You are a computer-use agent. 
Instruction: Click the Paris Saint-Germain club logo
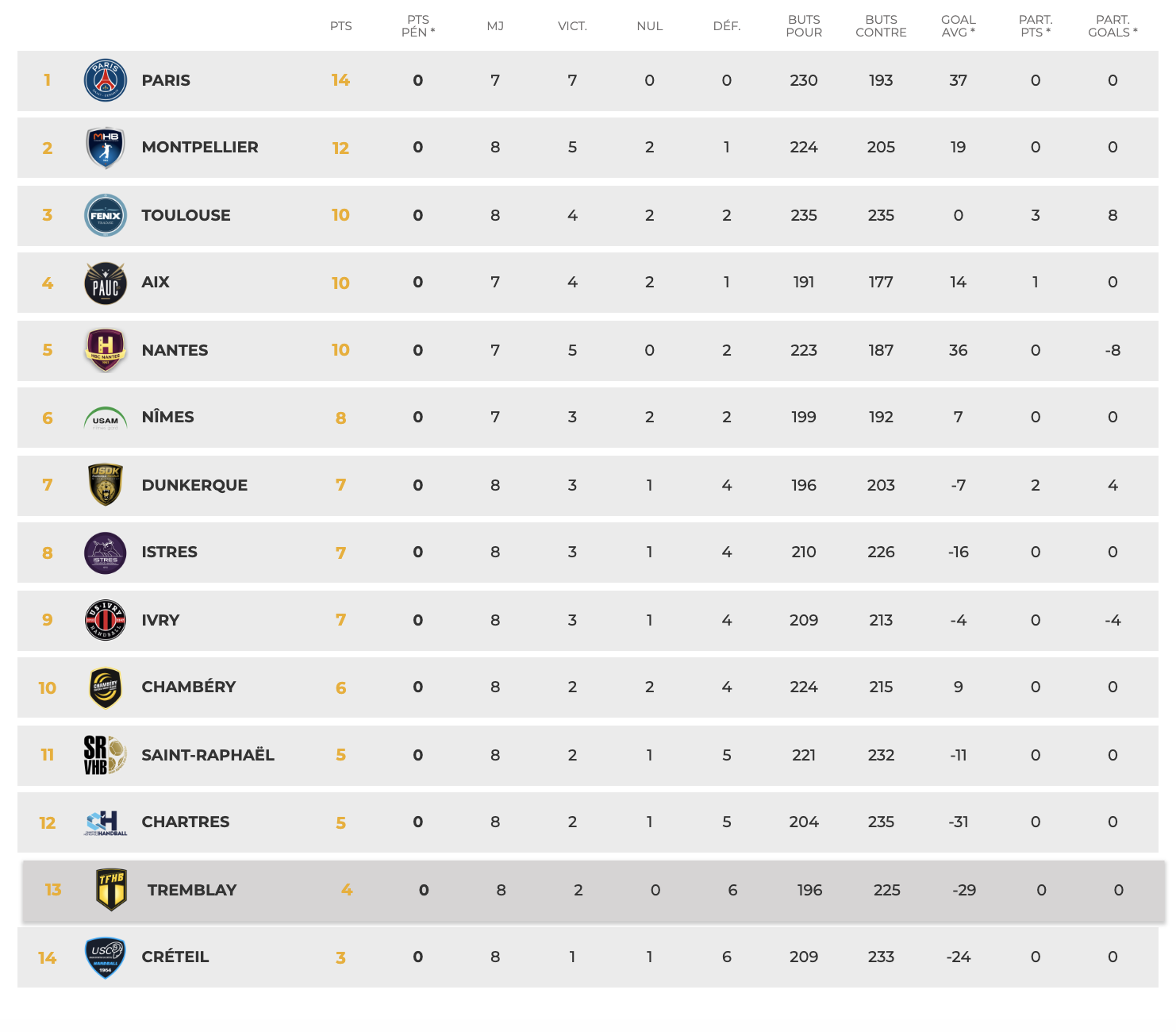(x=106, y=80)
